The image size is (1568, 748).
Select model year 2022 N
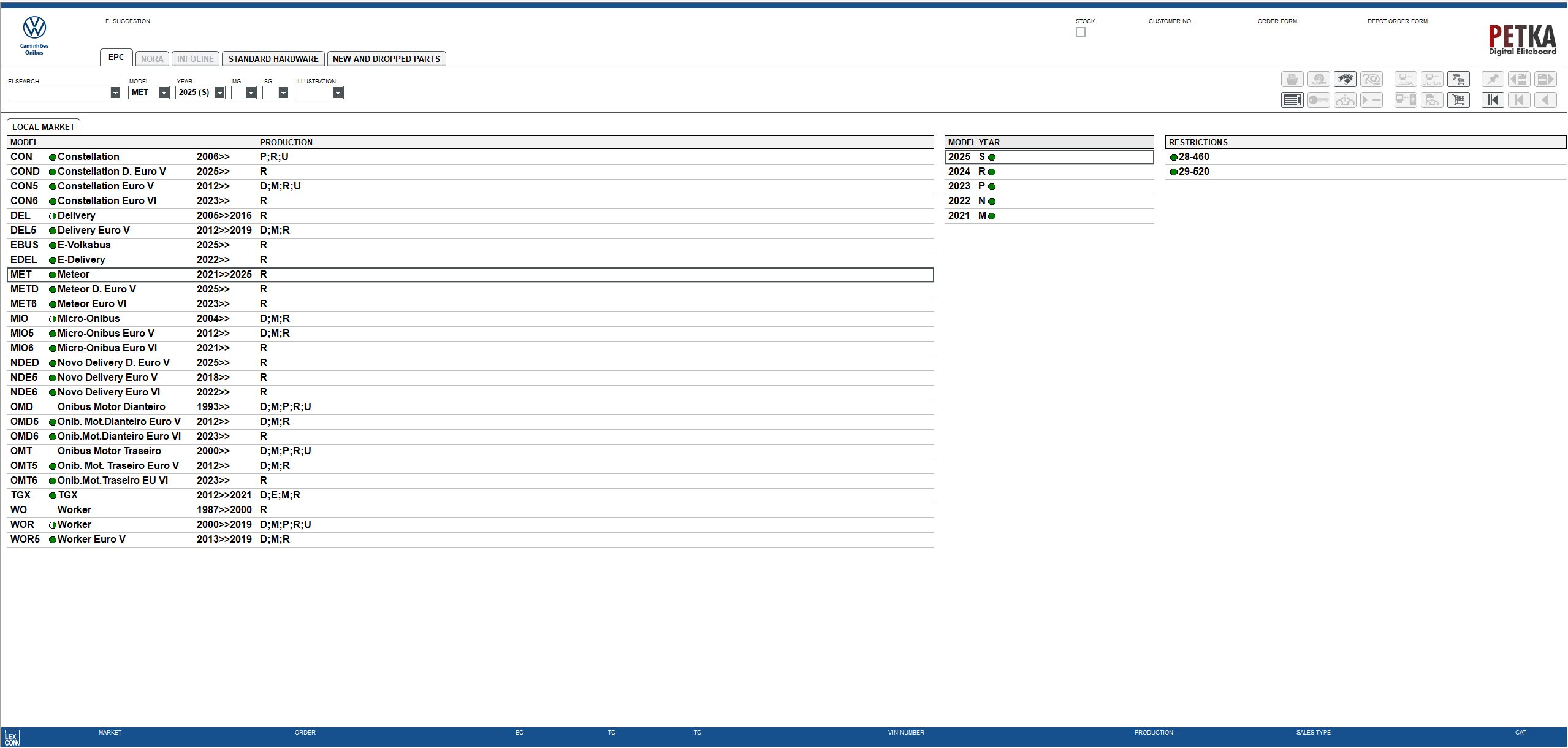[x=1049, y=201]
